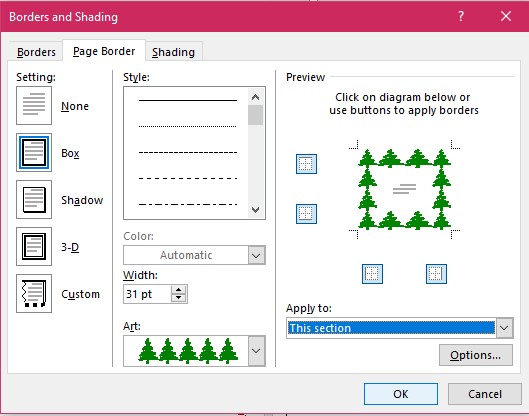The width and height of the screenshot is (529, 416).
Task: Increase width using the up spinner arrow
Action: (x=178, y=290)
